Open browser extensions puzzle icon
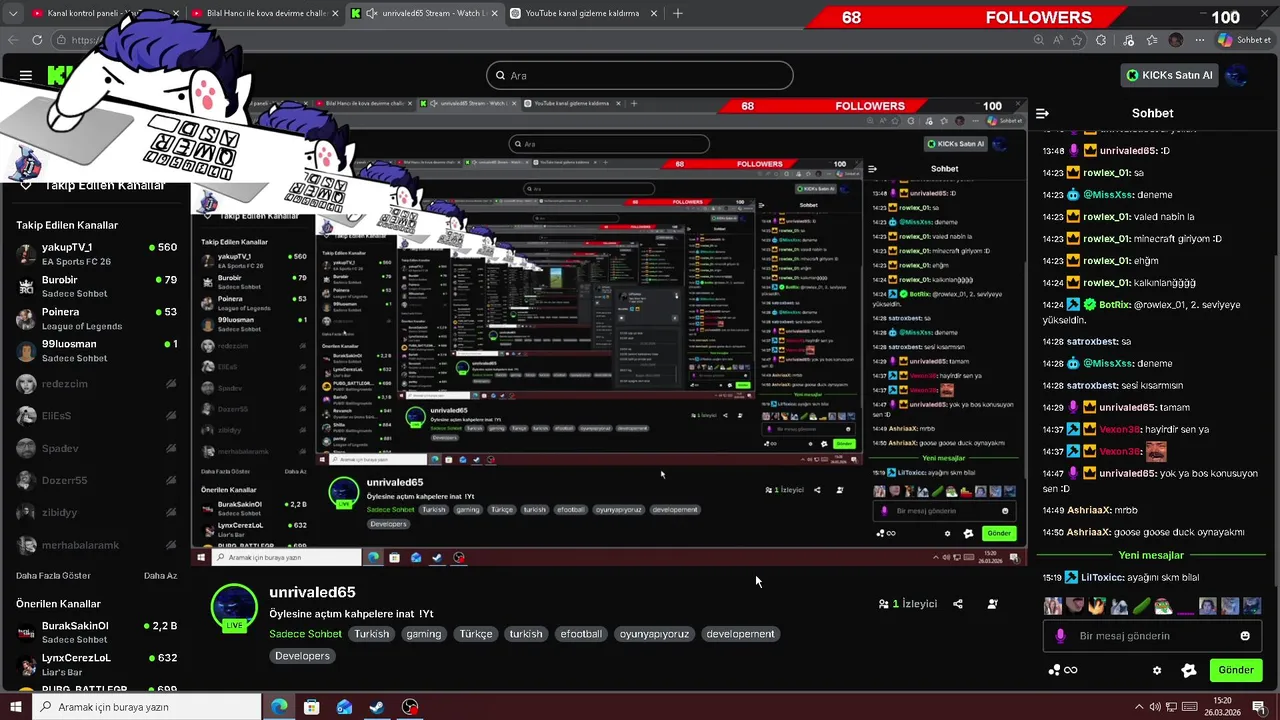Viewport: 1280px width, 720px height. tap(1101, 40)
